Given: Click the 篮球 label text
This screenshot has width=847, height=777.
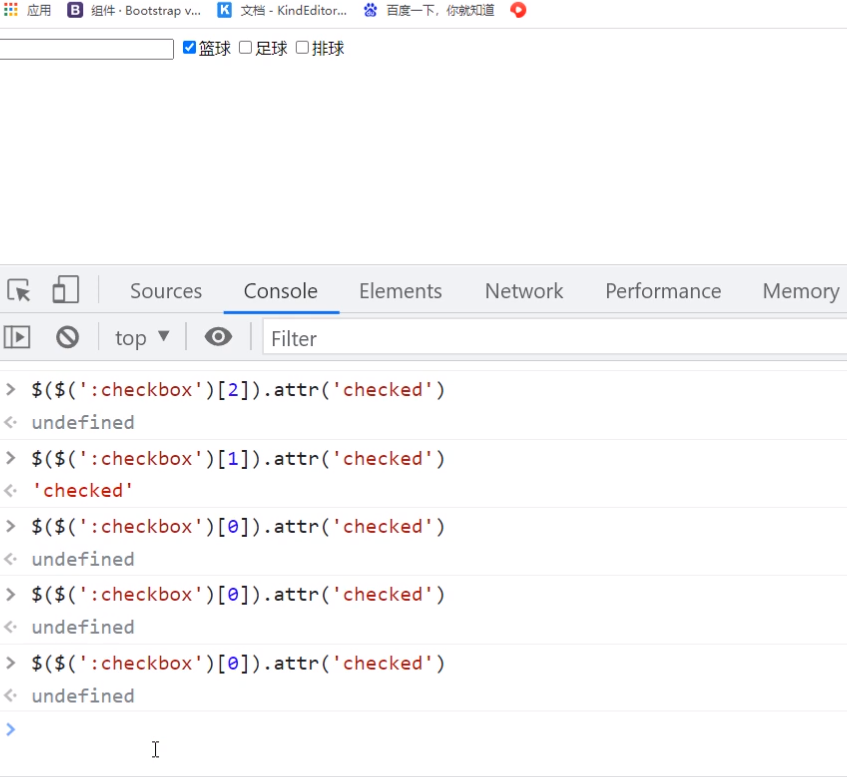Looking at the screenshot, I should tap(214, 48).
